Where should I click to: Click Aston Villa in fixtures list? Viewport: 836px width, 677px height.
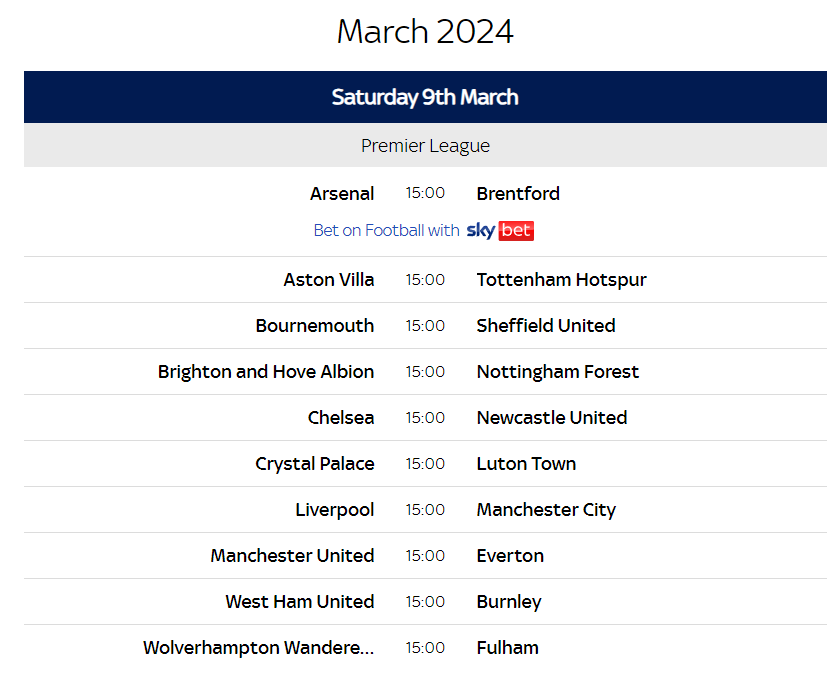pos(328,279)
